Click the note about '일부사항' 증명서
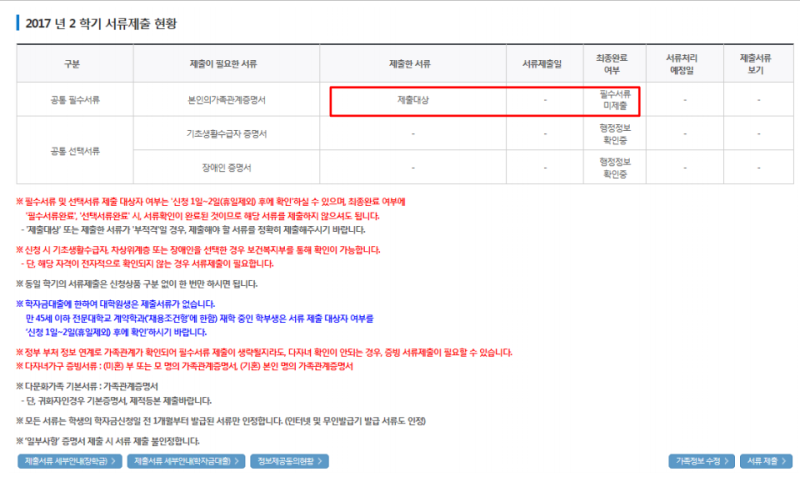The image size is (800, 482). click(x=108, y=441)
